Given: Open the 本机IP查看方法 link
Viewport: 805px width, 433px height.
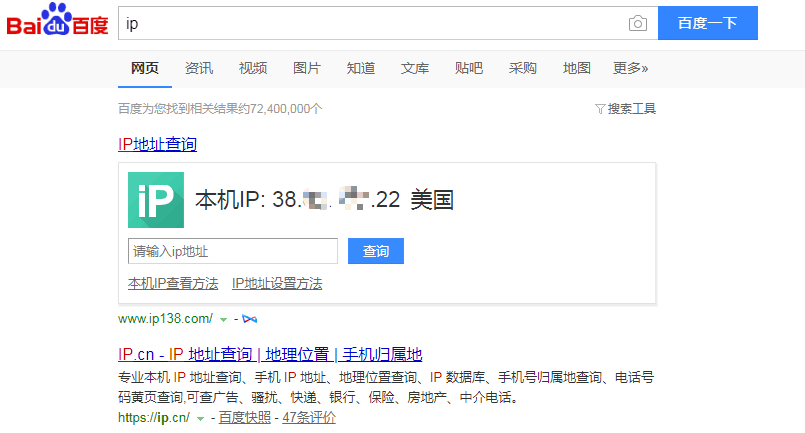Looking at the screenshot, I should point(173,283).
